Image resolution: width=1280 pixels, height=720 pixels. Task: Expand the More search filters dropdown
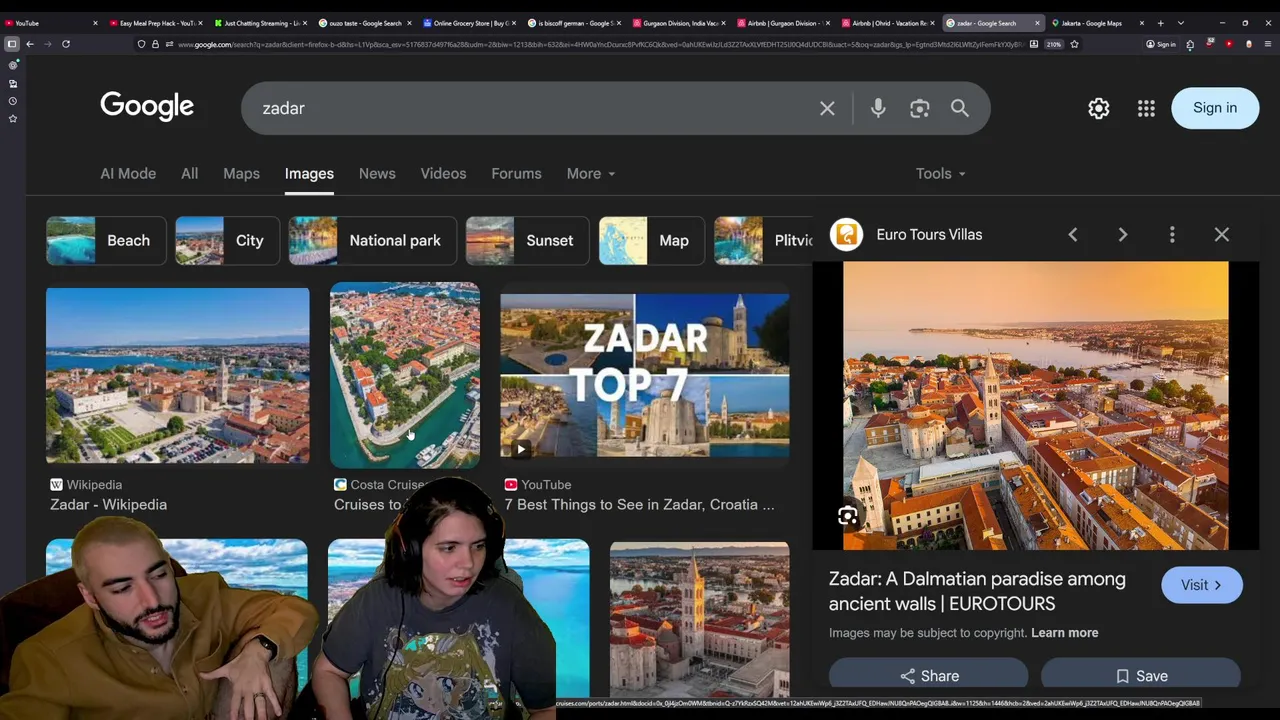point(590,174)
